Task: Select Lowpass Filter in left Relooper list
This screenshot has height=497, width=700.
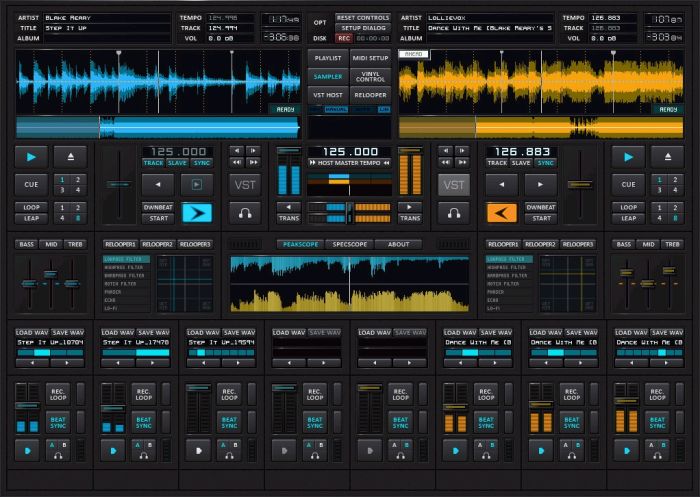Action: click(x=126, y=259)
